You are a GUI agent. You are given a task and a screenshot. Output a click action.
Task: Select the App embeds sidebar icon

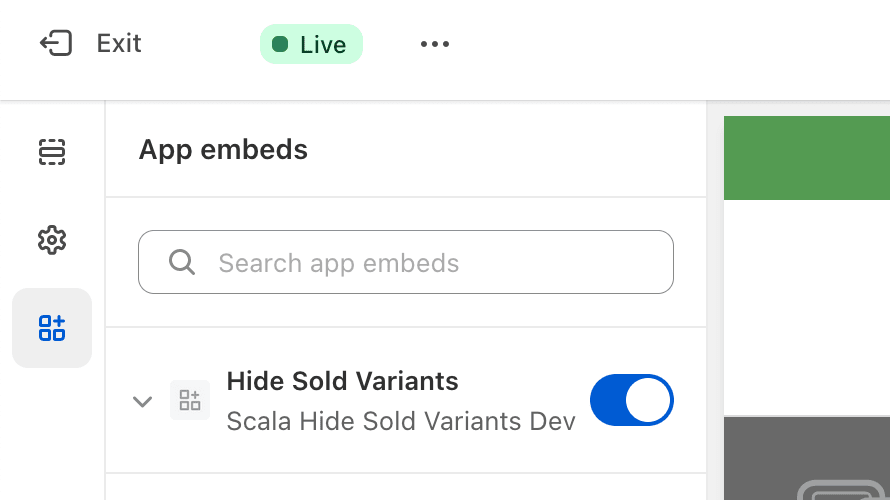(52, 328)
